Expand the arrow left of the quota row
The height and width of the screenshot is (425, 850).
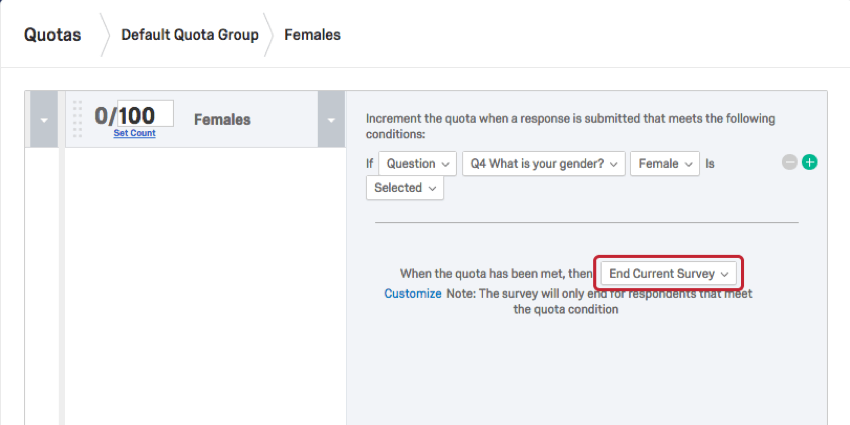point(44,120)
